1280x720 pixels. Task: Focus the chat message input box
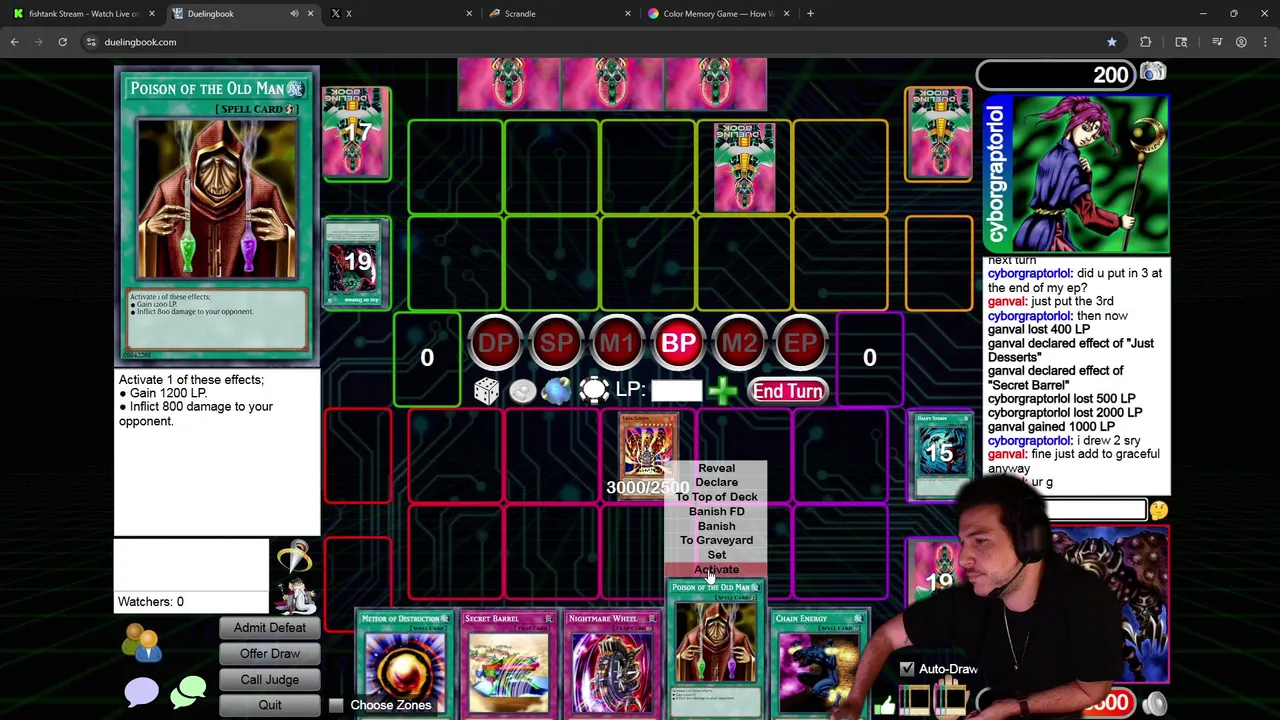point(1094,511)
